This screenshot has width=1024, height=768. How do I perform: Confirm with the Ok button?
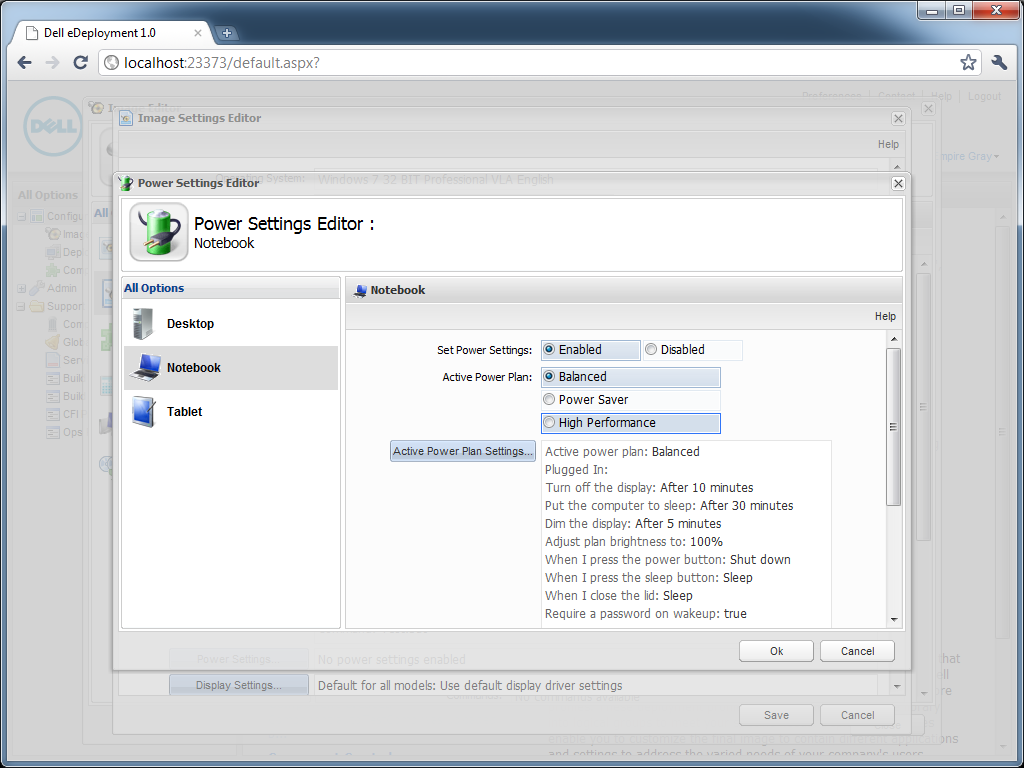coord(776,651)
